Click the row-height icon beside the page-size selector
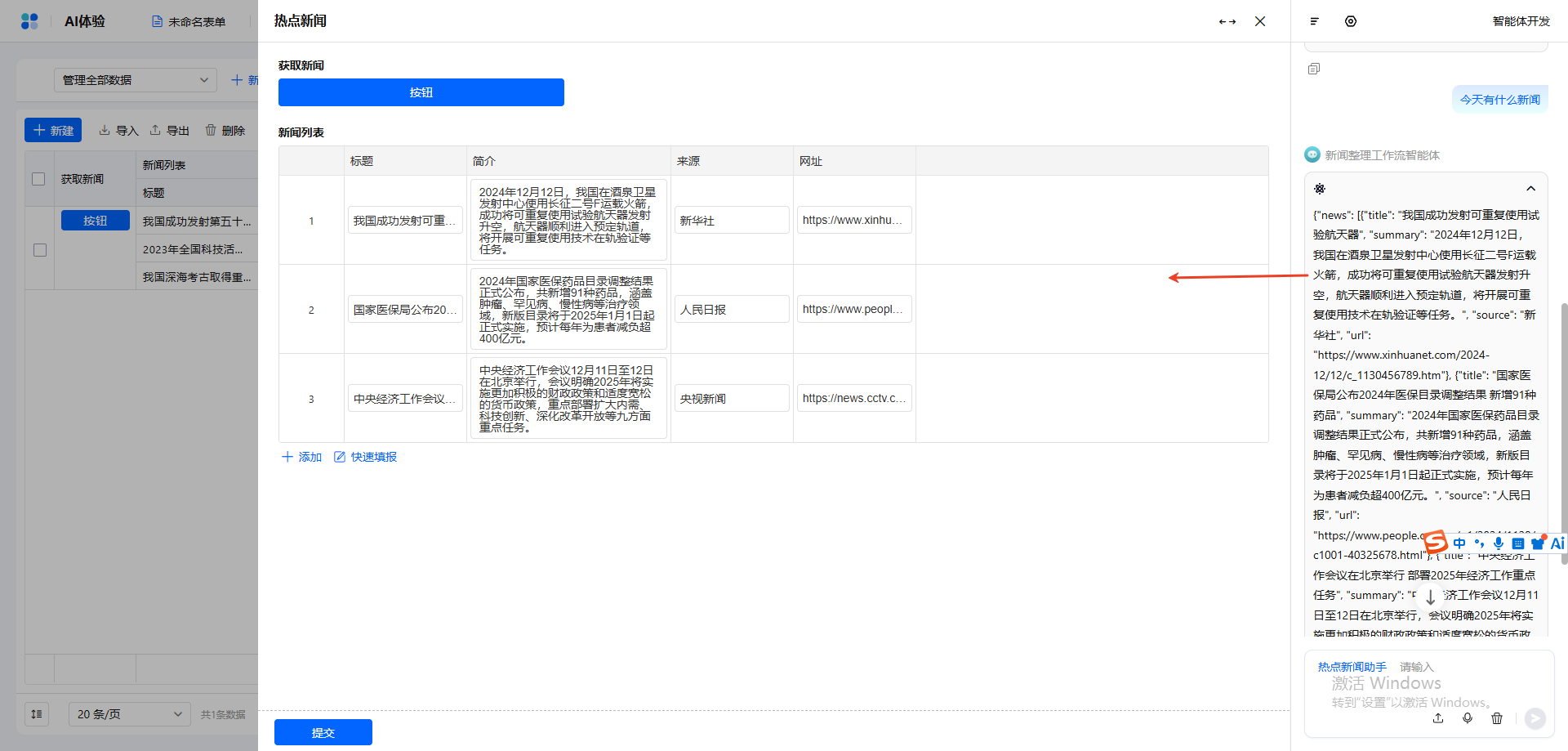 point(37,714)
